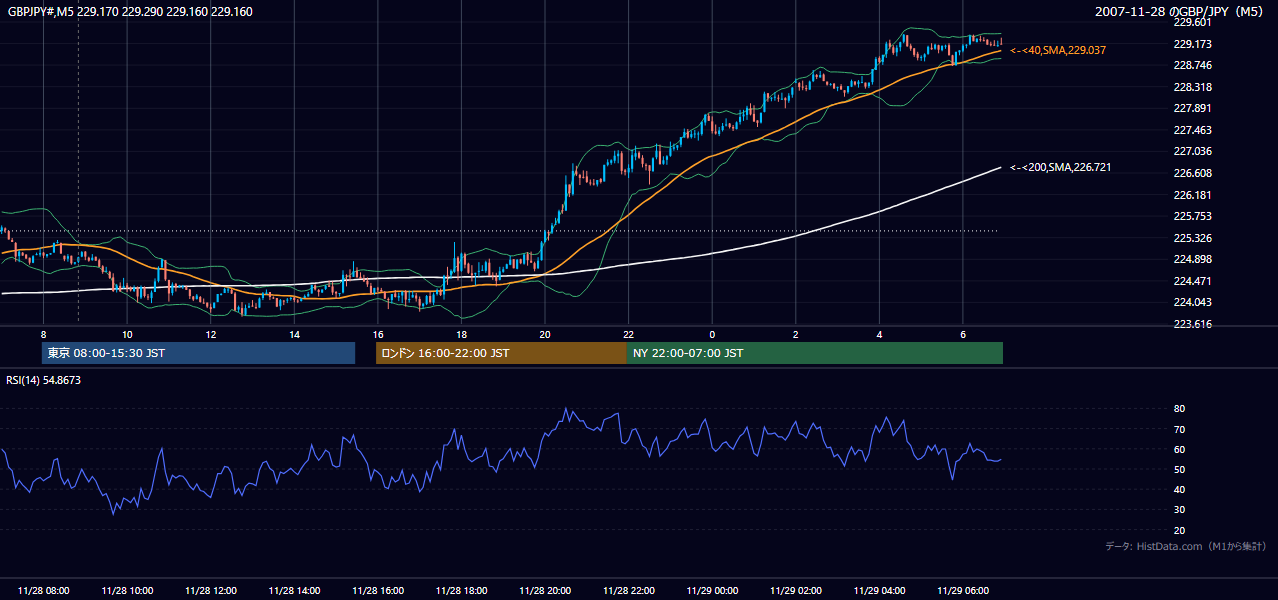1278x600 pixels.
Task: Select the Tokyo session bar 08:00-15:30 JST
Action: [199, 353]
